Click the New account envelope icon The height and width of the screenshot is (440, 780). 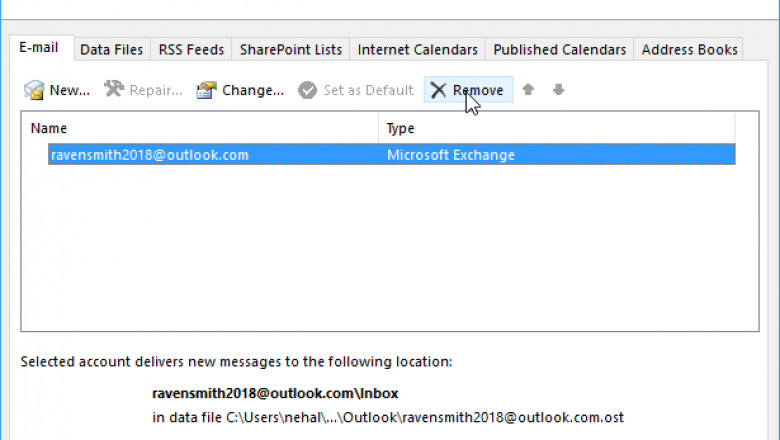click(x=34, y=90)
